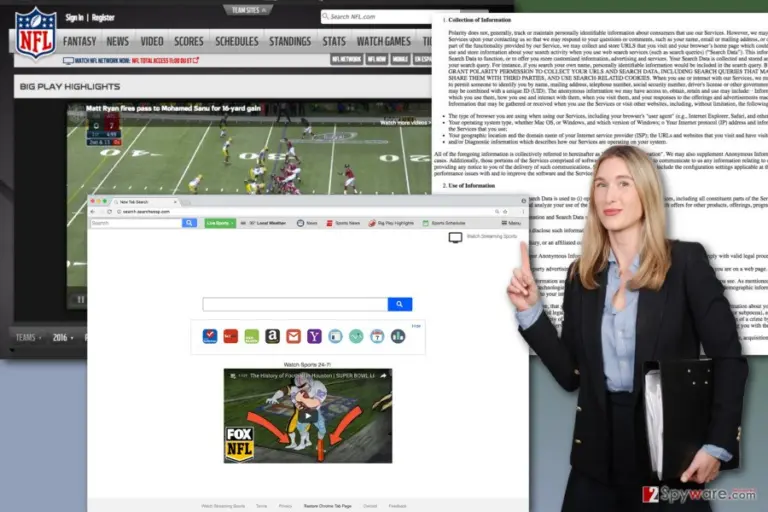768x512 pixels.
Task: Bookmark the page with the star icon
Action: point(505,212)
